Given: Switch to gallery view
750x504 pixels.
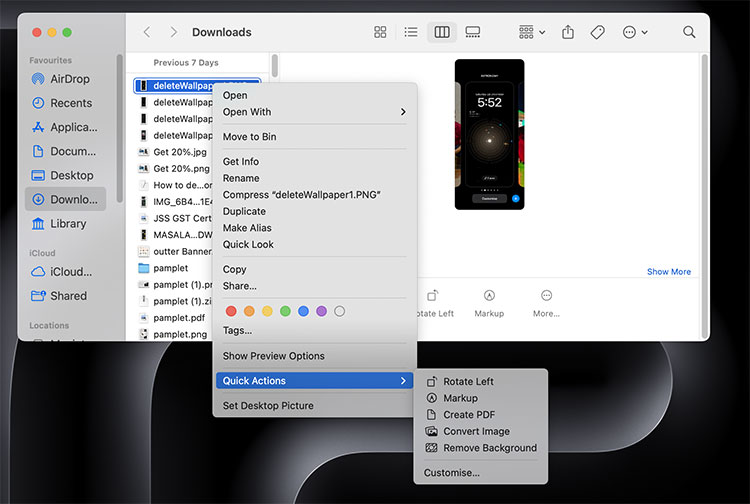Looking at the screenshot, I should click(x=472, y=32).
